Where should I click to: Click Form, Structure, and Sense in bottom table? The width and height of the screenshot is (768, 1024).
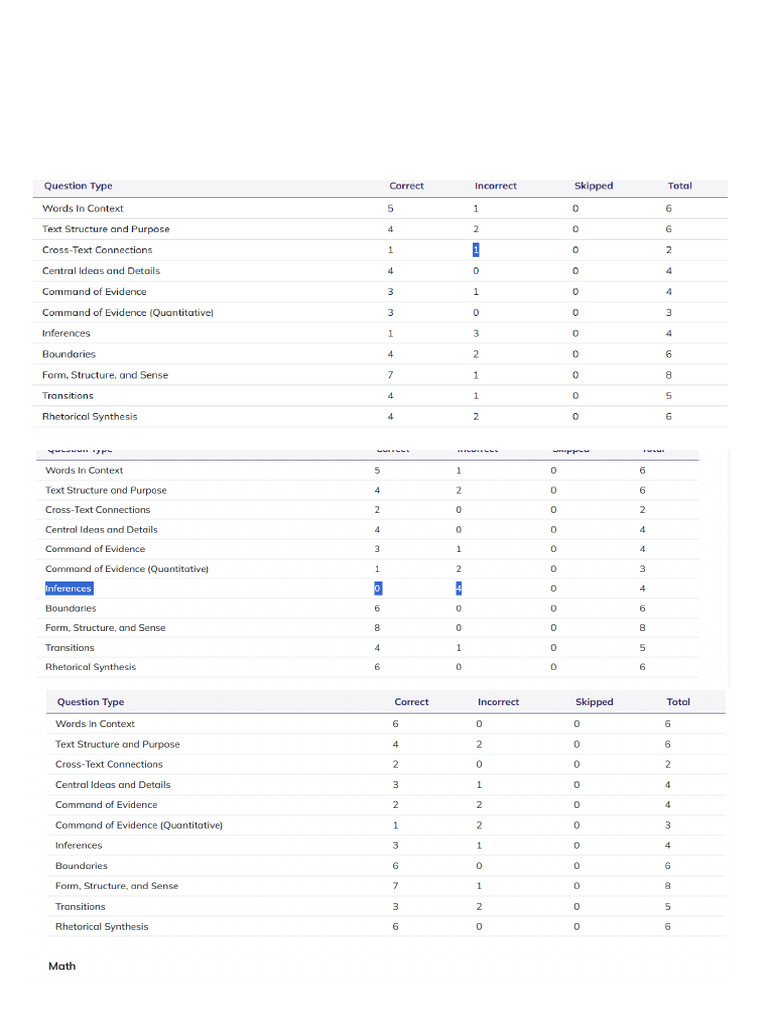[x=117, y=886]
